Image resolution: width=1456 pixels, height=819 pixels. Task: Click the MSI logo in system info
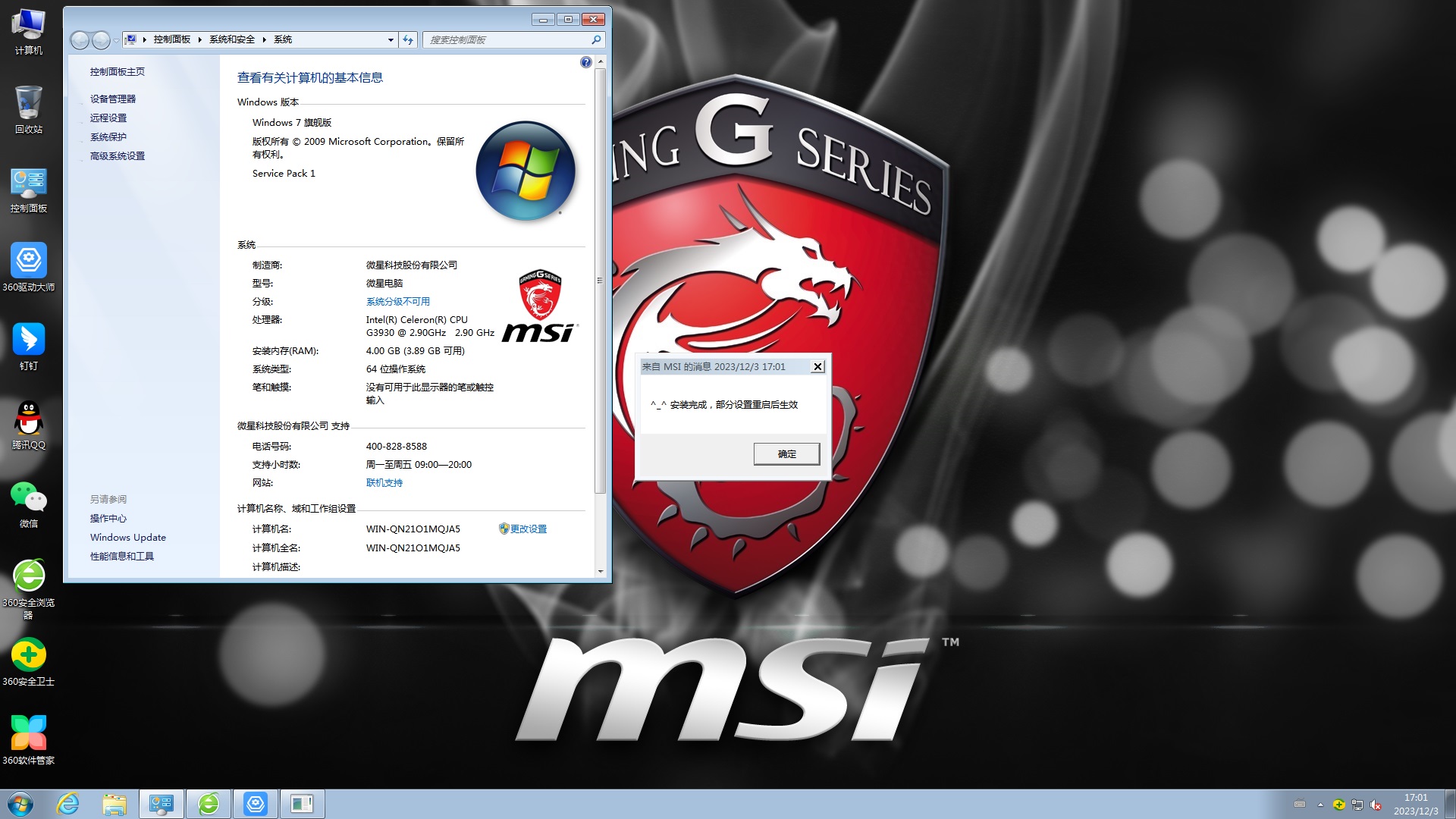pyautogui.click(x=540, y=306)
